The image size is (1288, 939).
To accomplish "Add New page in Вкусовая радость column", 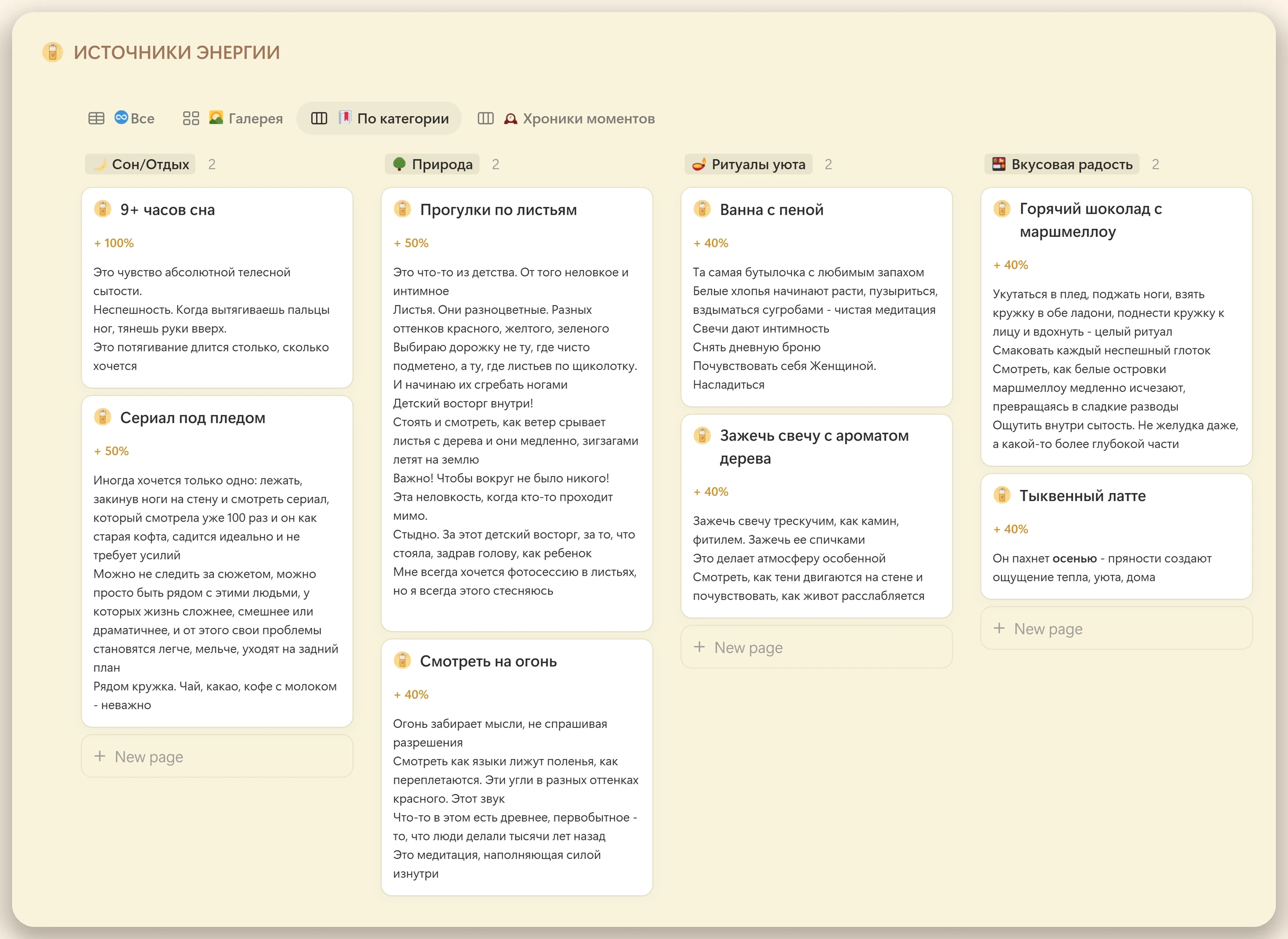I will coord(1116,628).
